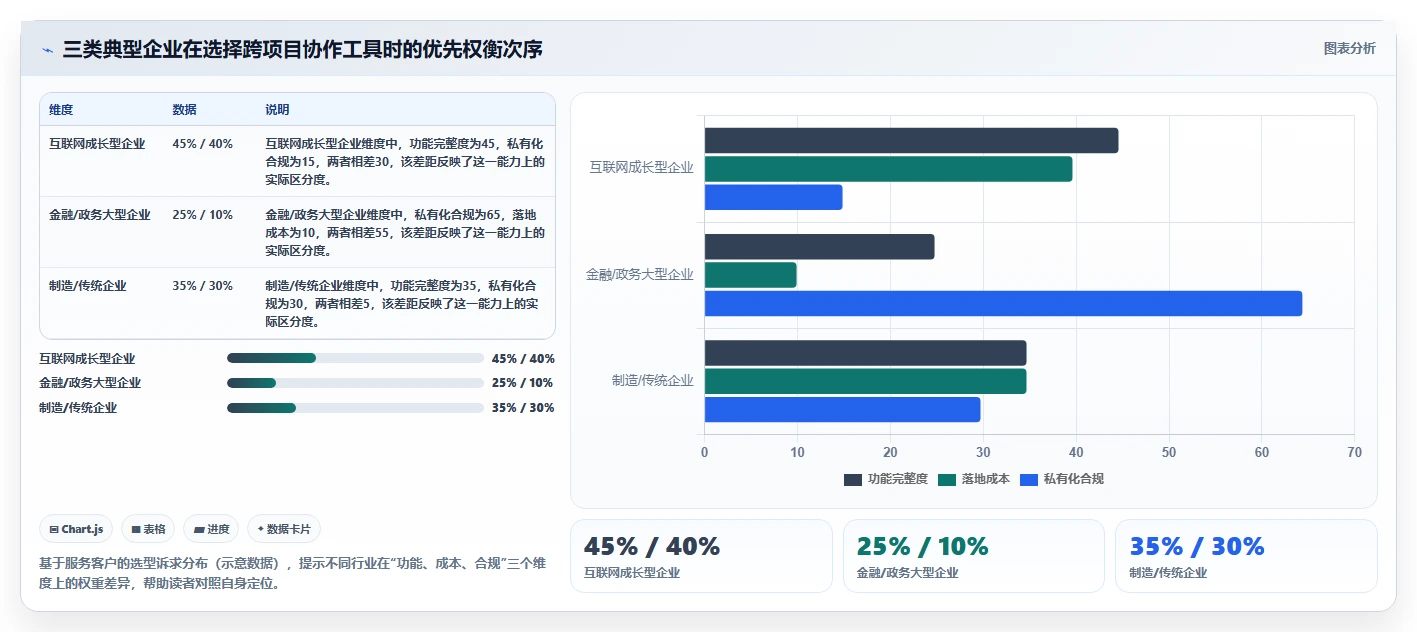1417x632 pixels.
Task: Click the page title 三类典型企业在选择跨项目协作工具时的优先权衡次序
Action: click(x=302, y=49)
